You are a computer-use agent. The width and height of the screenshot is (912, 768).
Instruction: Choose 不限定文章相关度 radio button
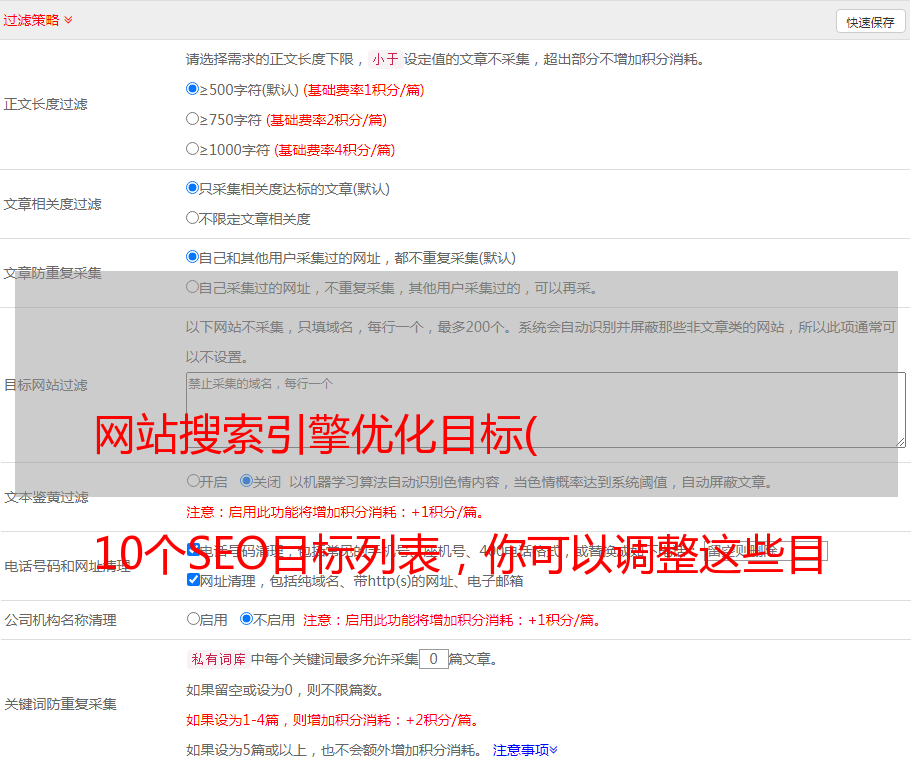tap(192, 218)
